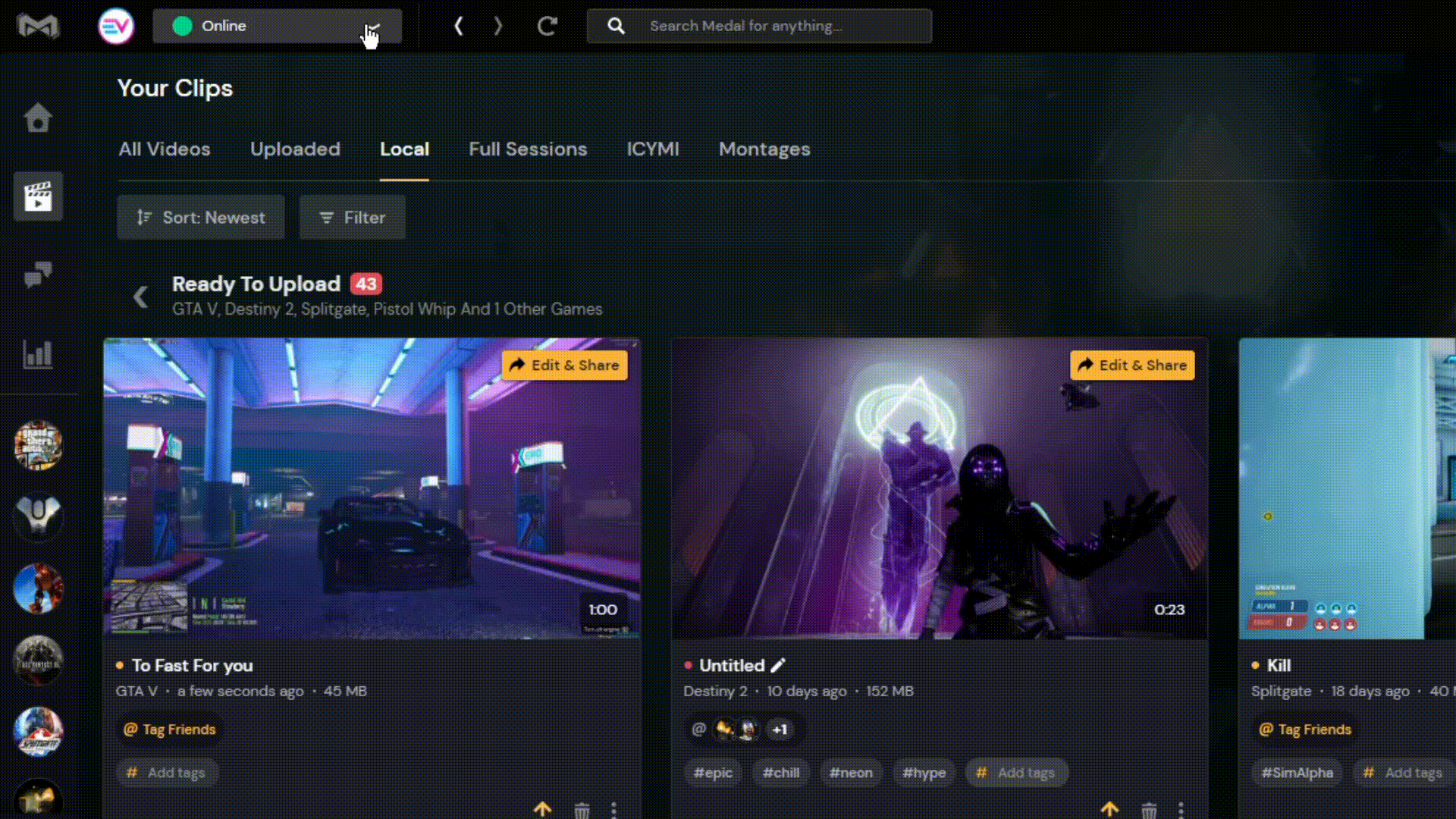
Task: Open the chat messages sidebar icon
Action: tap(38, 275)
